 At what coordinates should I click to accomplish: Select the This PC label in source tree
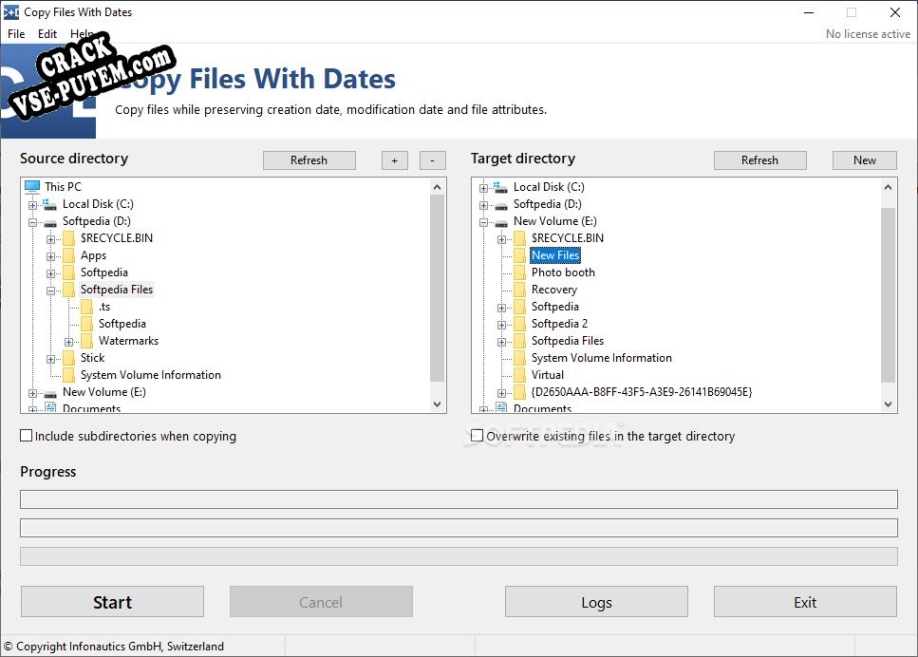click(x=63, y=187)
